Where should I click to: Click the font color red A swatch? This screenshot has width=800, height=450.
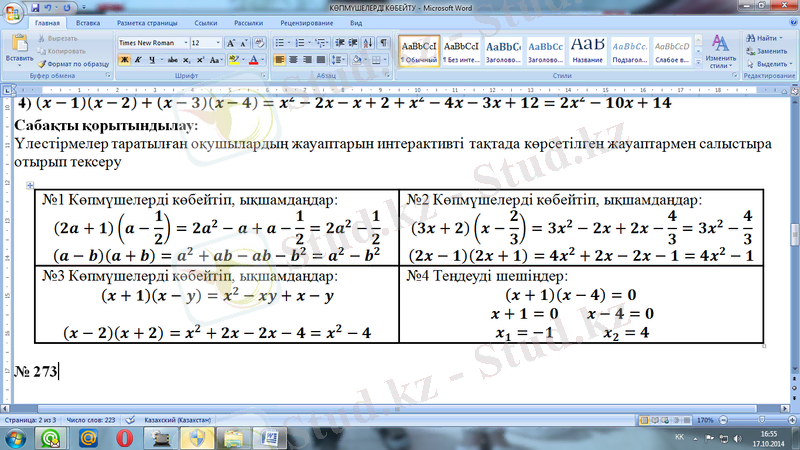coord(253,60)
